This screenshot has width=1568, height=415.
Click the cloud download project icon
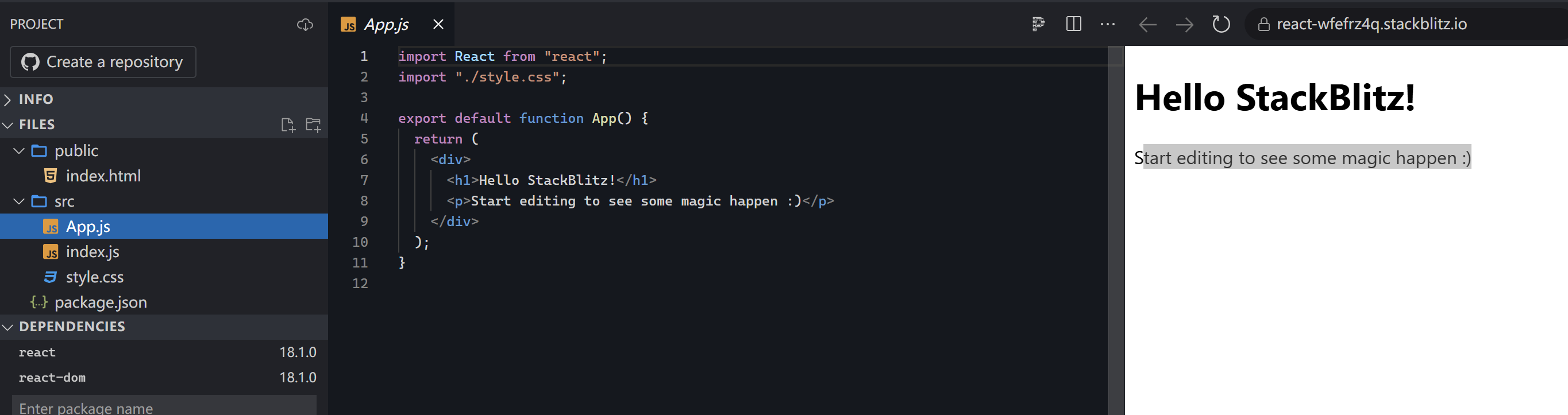[305, 24]
